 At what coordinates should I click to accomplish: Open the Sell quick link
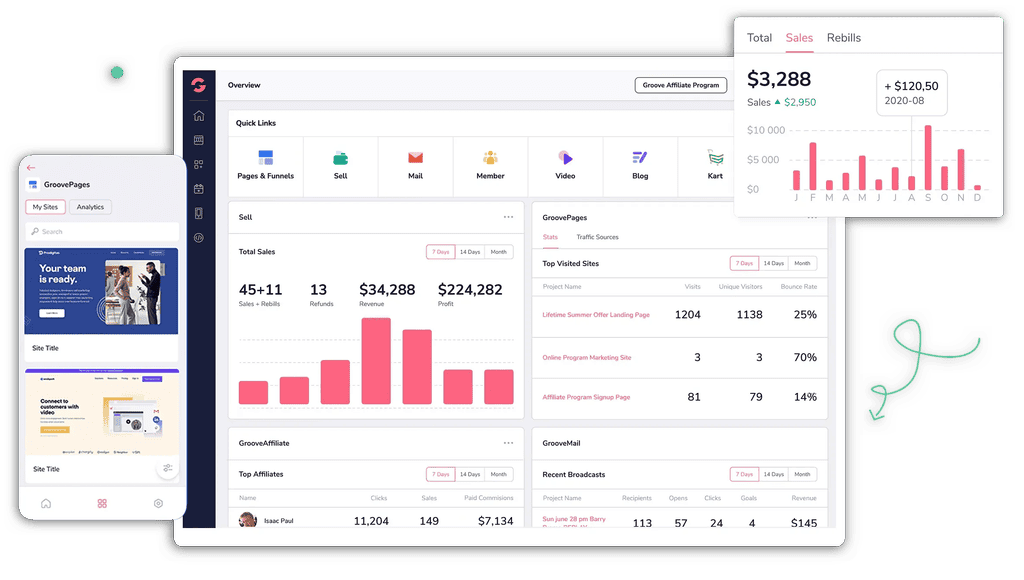[x=340, y=166]
